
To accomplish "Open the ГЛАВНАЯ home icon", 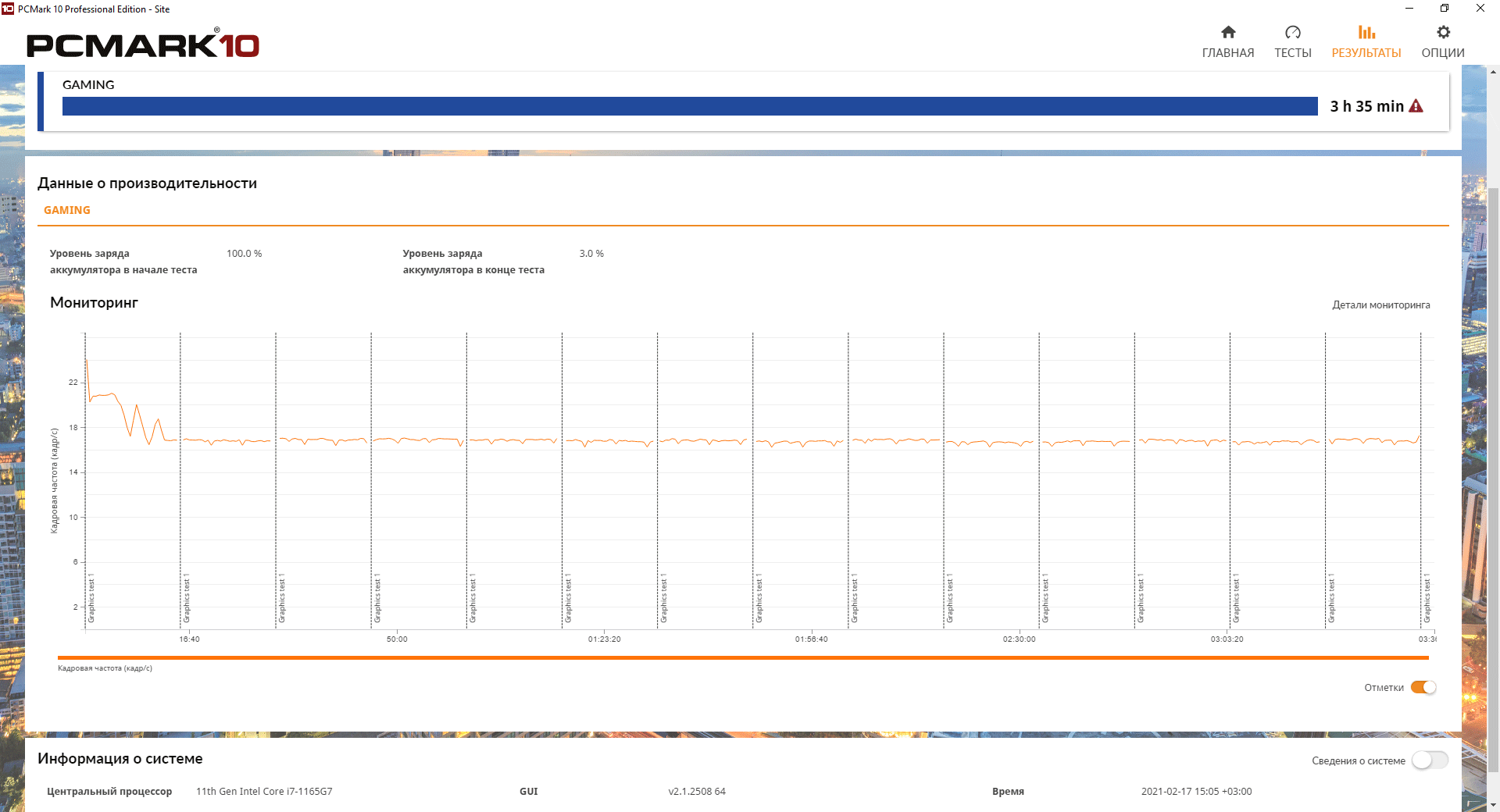I will (1228, 32).
